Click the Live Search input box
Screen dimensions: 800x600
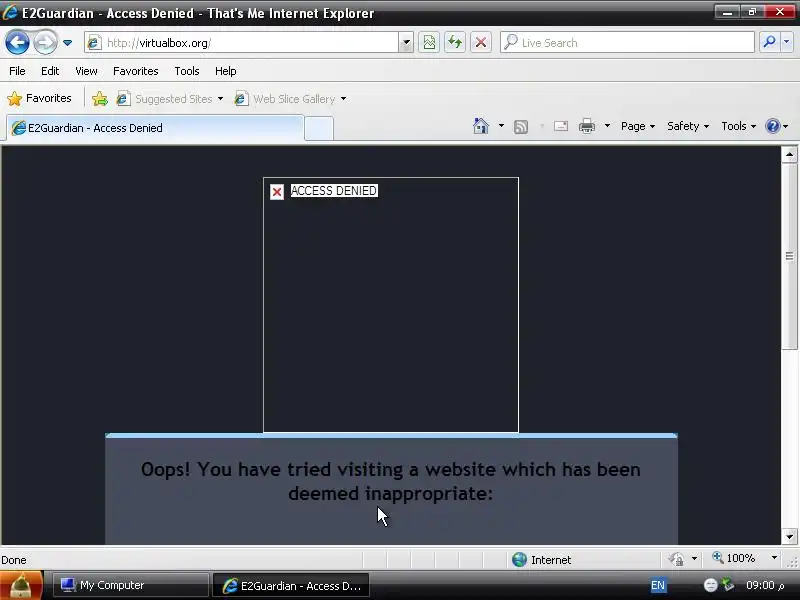coord(628,43)
